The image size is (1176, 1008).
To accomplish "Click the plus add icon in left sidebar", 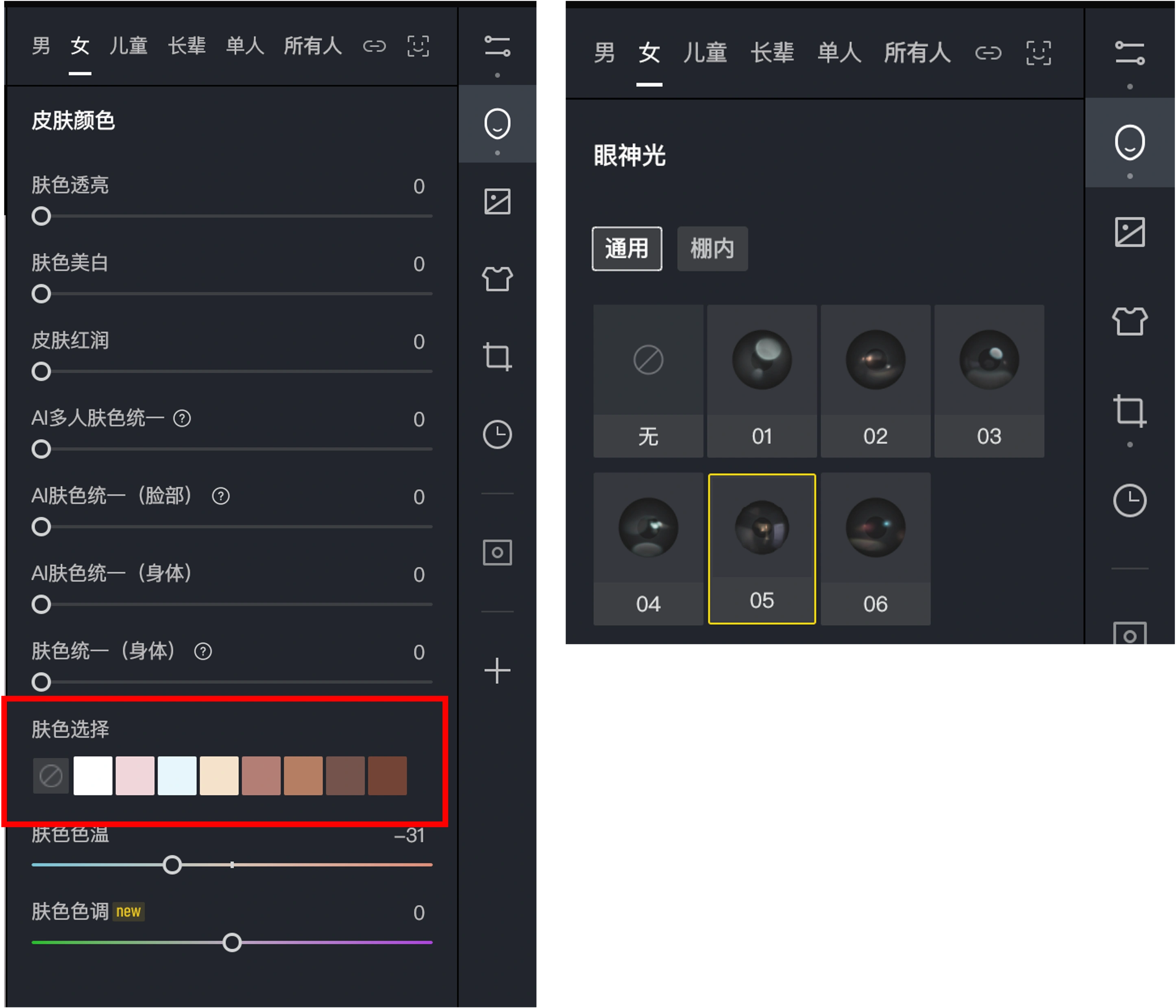I will [x=497, y=671].
